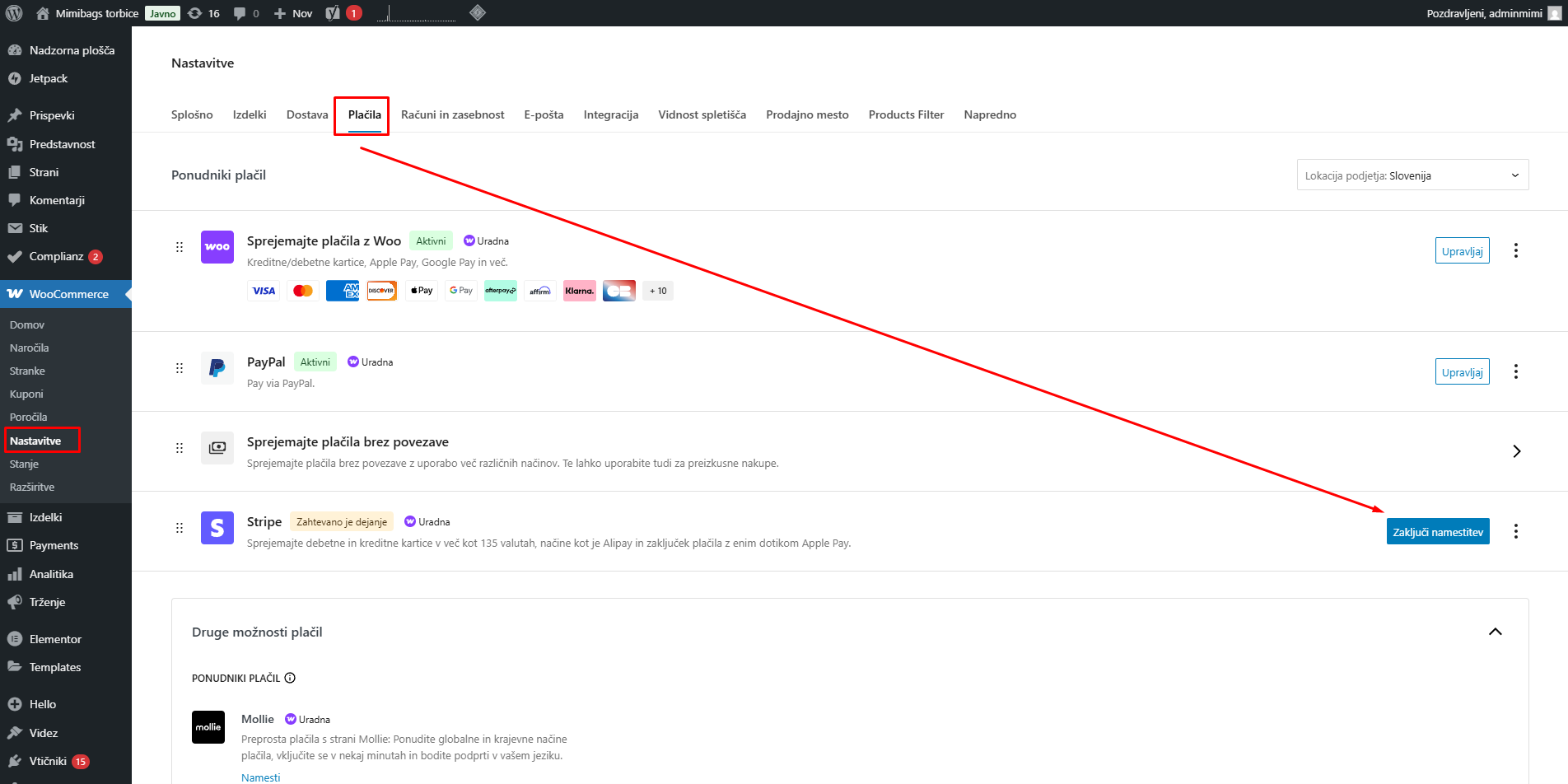Collapse the Druge možnosti plačil section

(1496, 632)
